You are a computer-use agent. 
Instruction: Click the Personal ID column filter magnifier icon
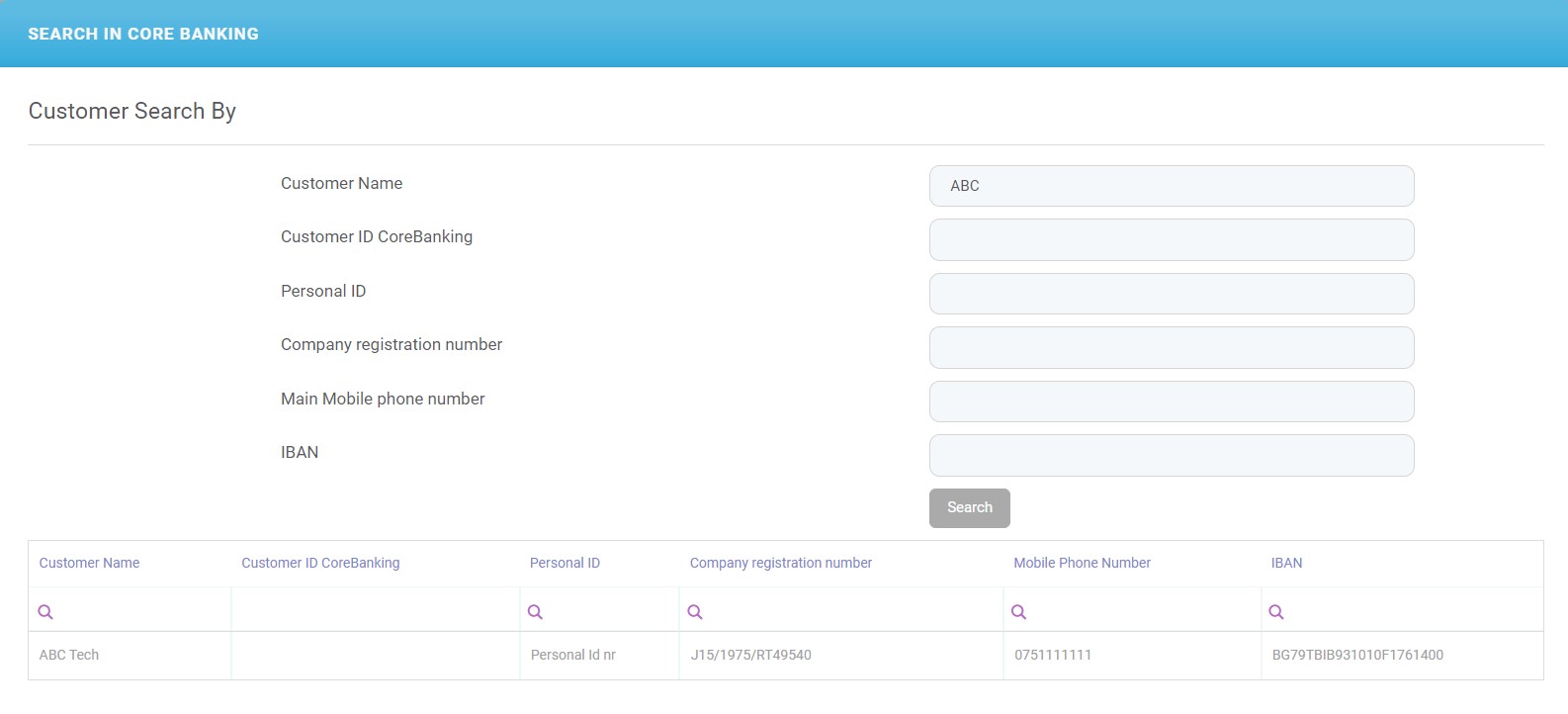[535, 612]
